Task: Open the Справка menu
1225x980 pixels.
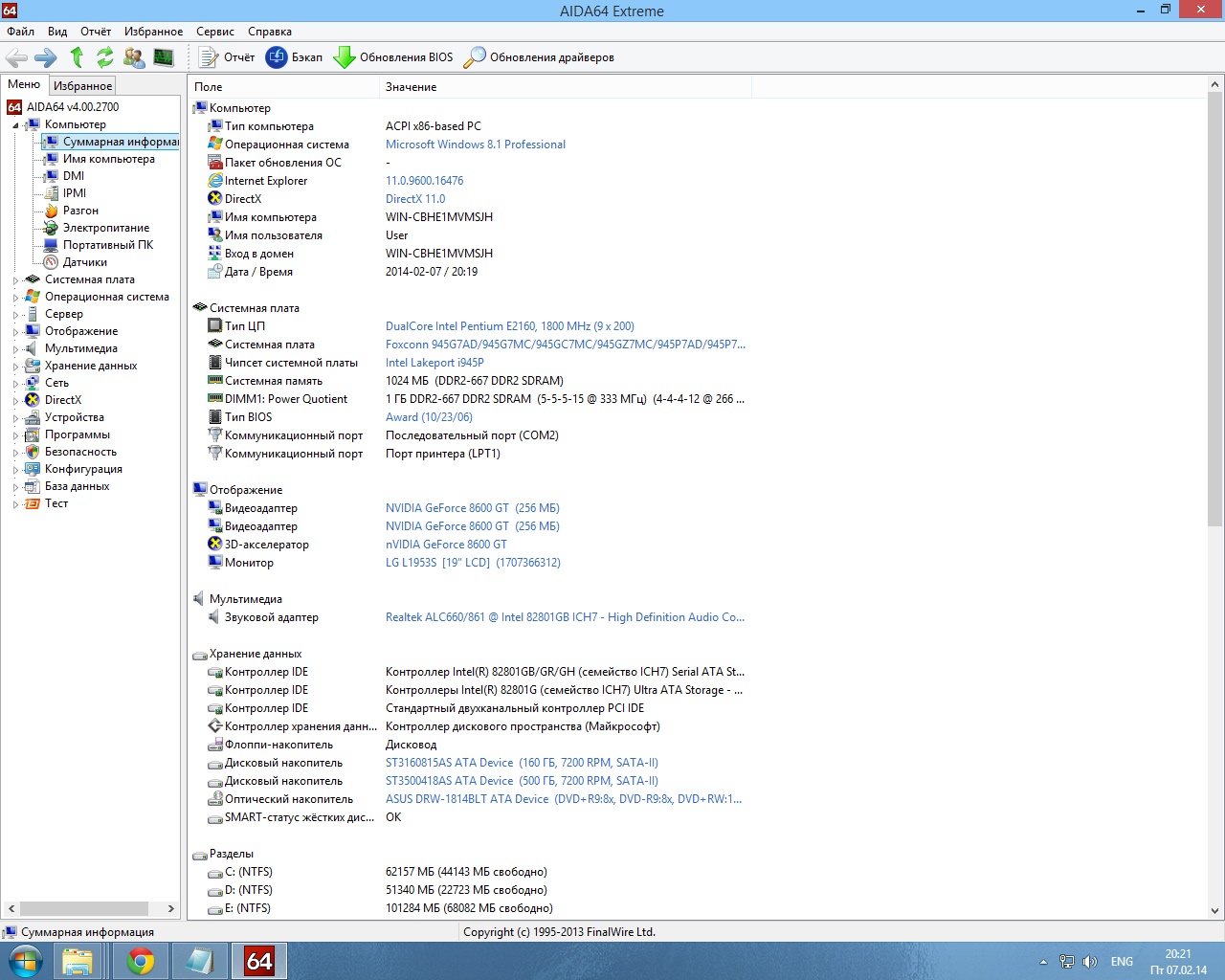Action: (x=270, y=32)
